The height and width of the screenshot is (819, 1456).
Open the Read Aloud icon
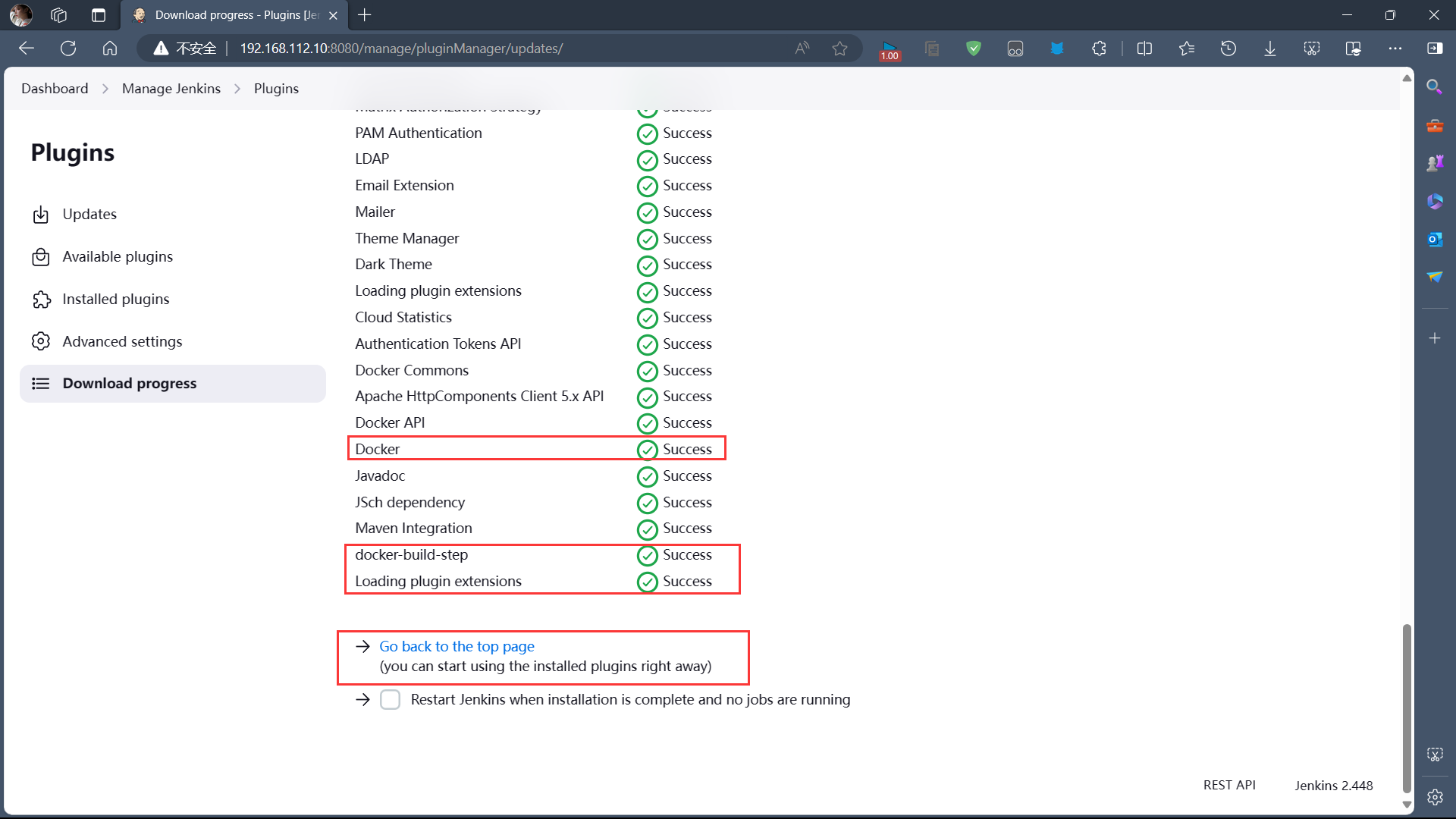coord(801,47)
